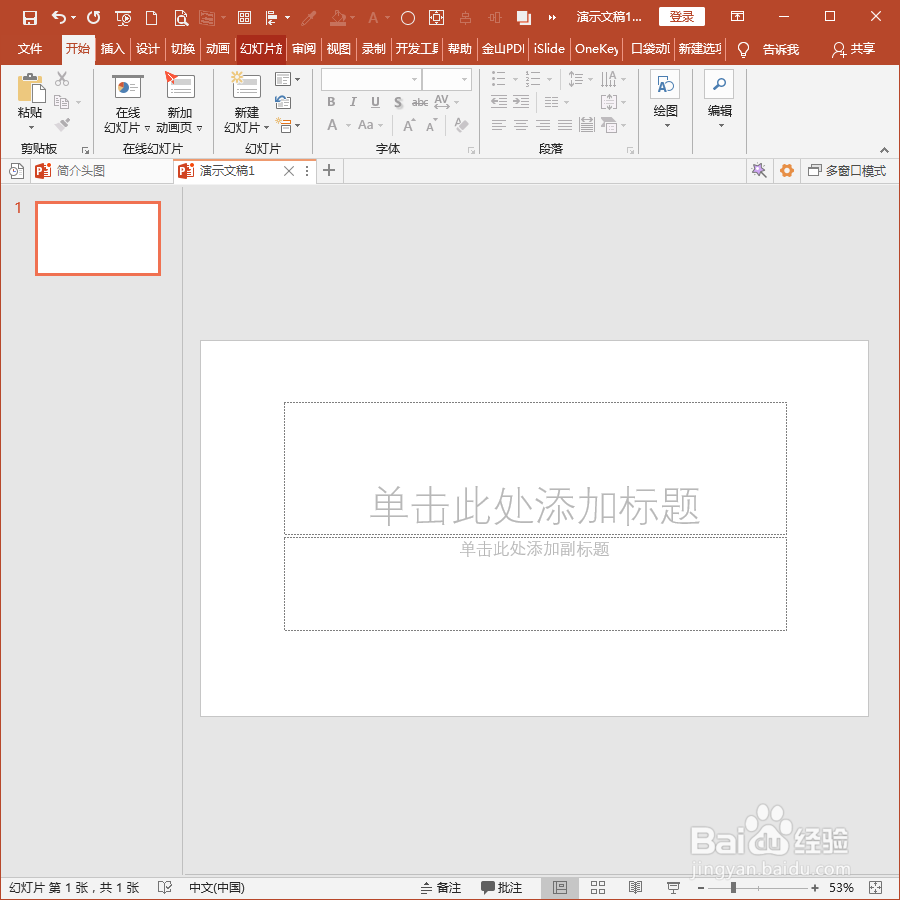900x900 pixels.
Task: Collapse the ribbon with the chevron
Action: [x=885, y=150]
